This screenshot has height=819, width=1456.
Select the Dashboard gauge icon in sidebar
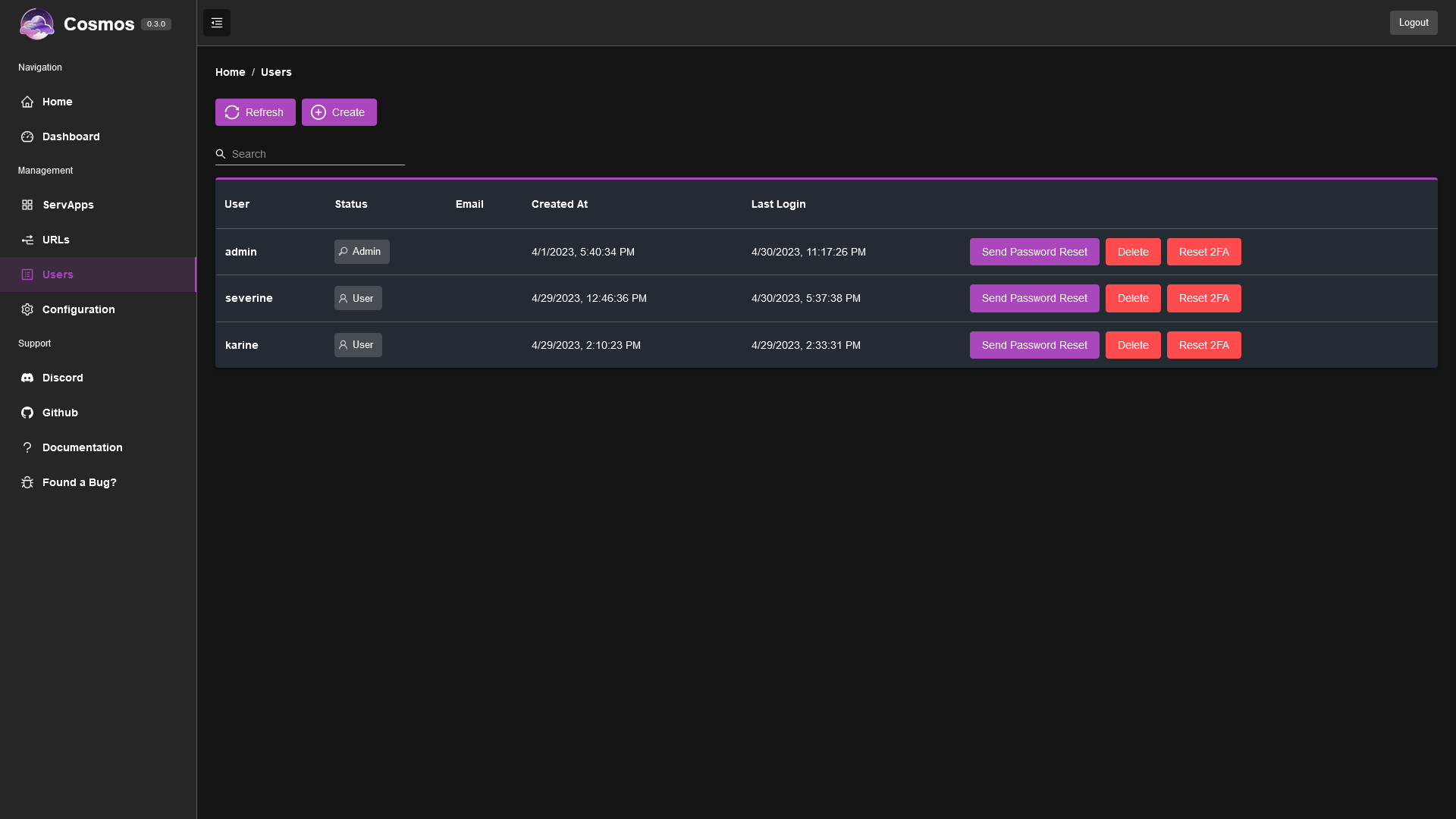click(27, 136)
